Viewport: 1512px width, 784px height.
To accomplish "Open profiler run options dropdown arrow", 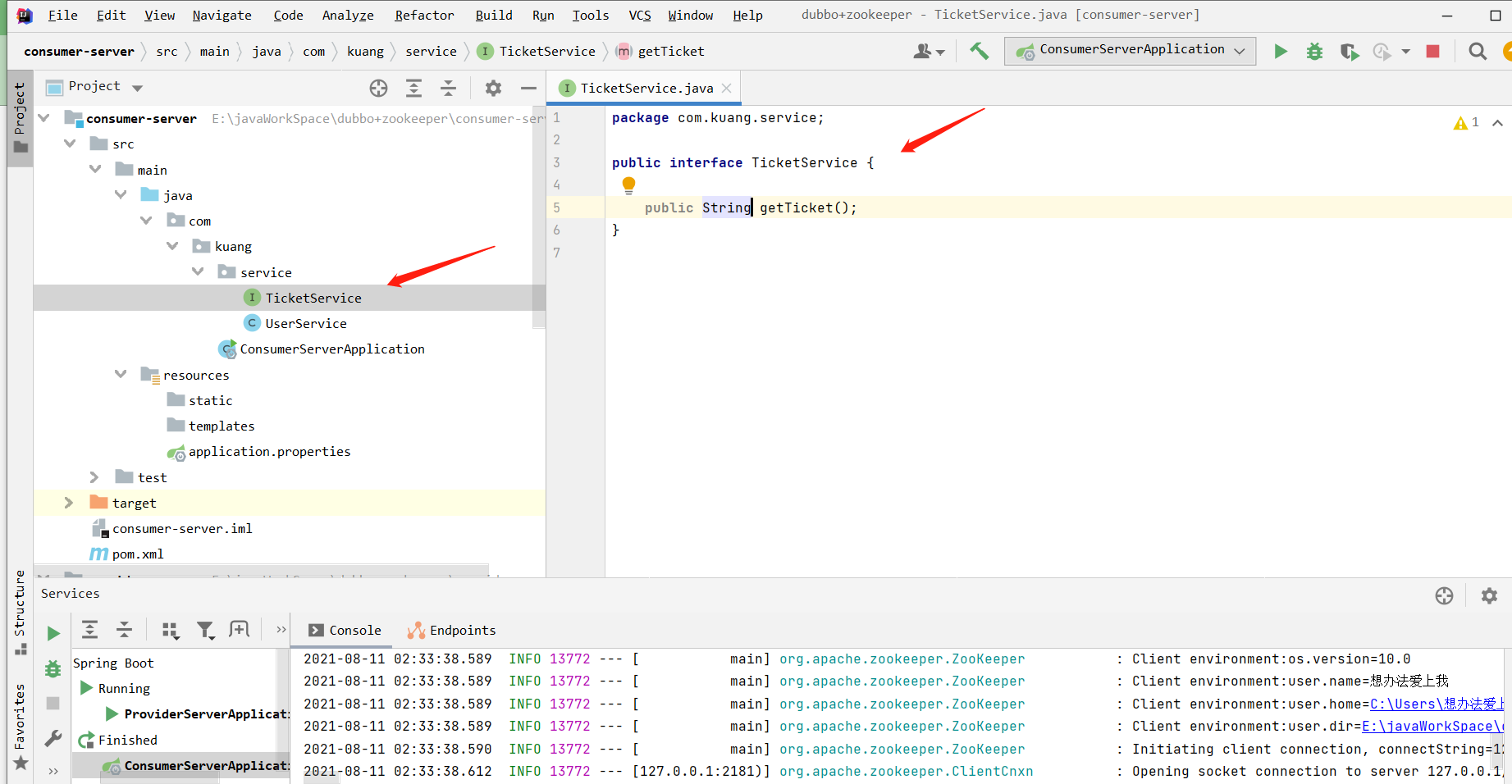I will (x=1406, y=52).
